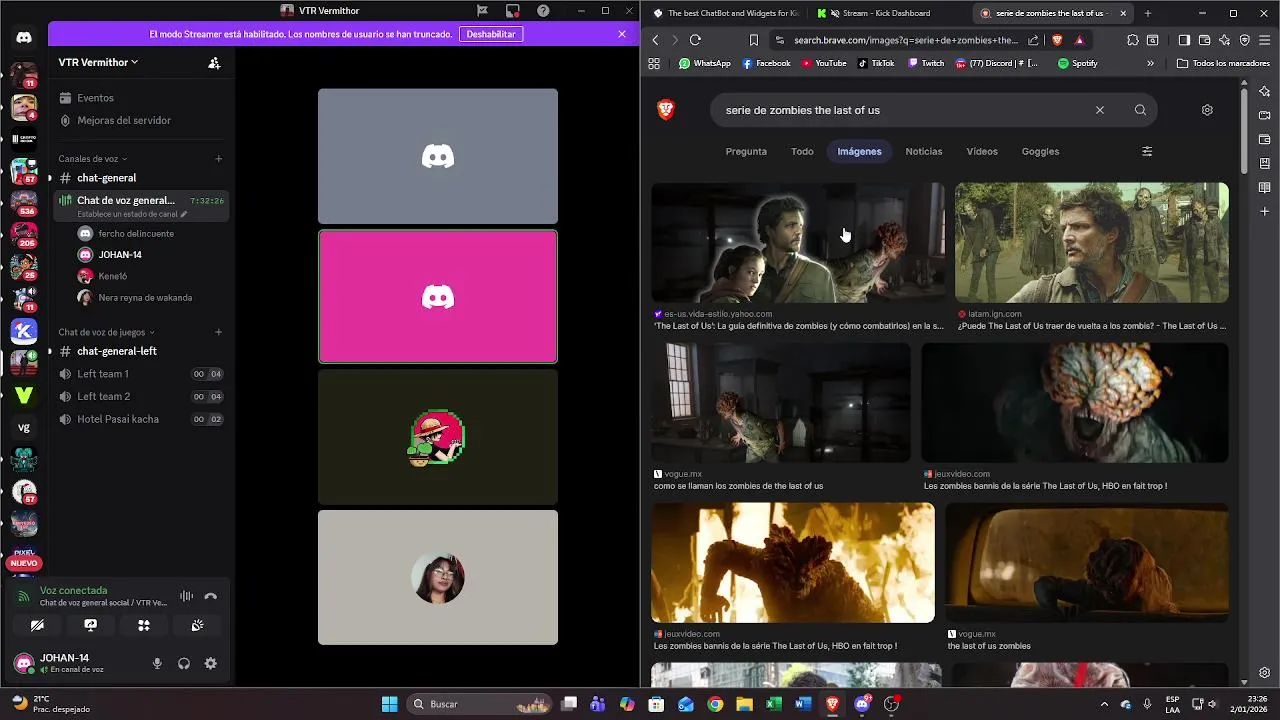
Task: Open Discord direct messages home icon
Action: [24, 37]
